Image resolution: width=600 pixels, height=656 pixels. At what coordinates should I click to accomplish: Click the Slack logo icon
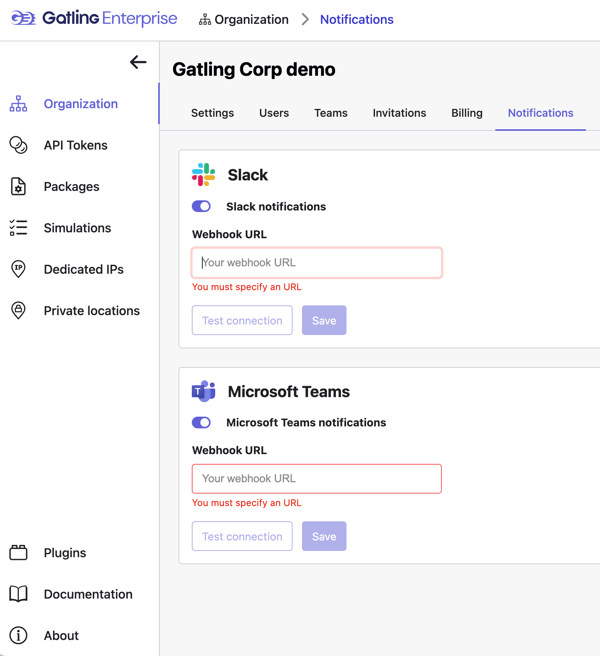pyautogui.click(x=203, y=174)
